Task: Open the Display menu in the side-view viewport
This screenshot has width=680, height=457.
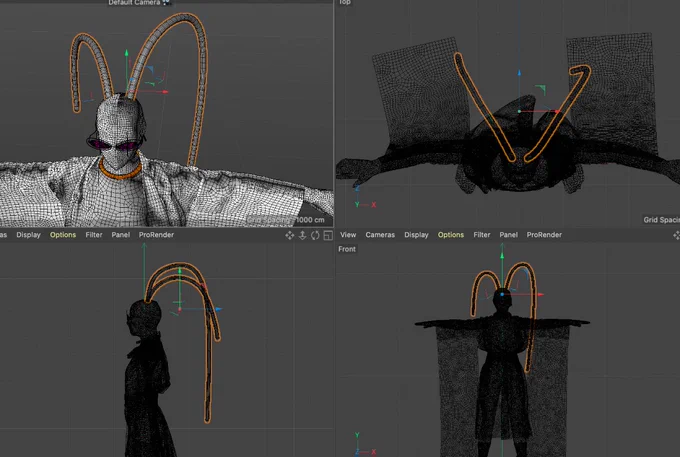Action: point(28,235)
